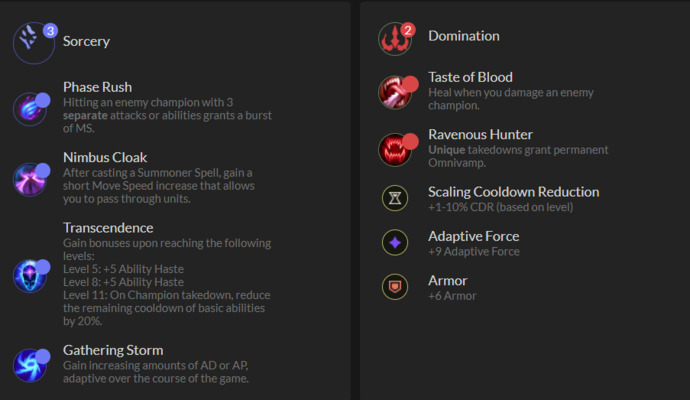Image resolution: width=690 pixels, height=400 pixels.
Task: Select the Ravenous Hunter title text
Action: click(480, 134)
